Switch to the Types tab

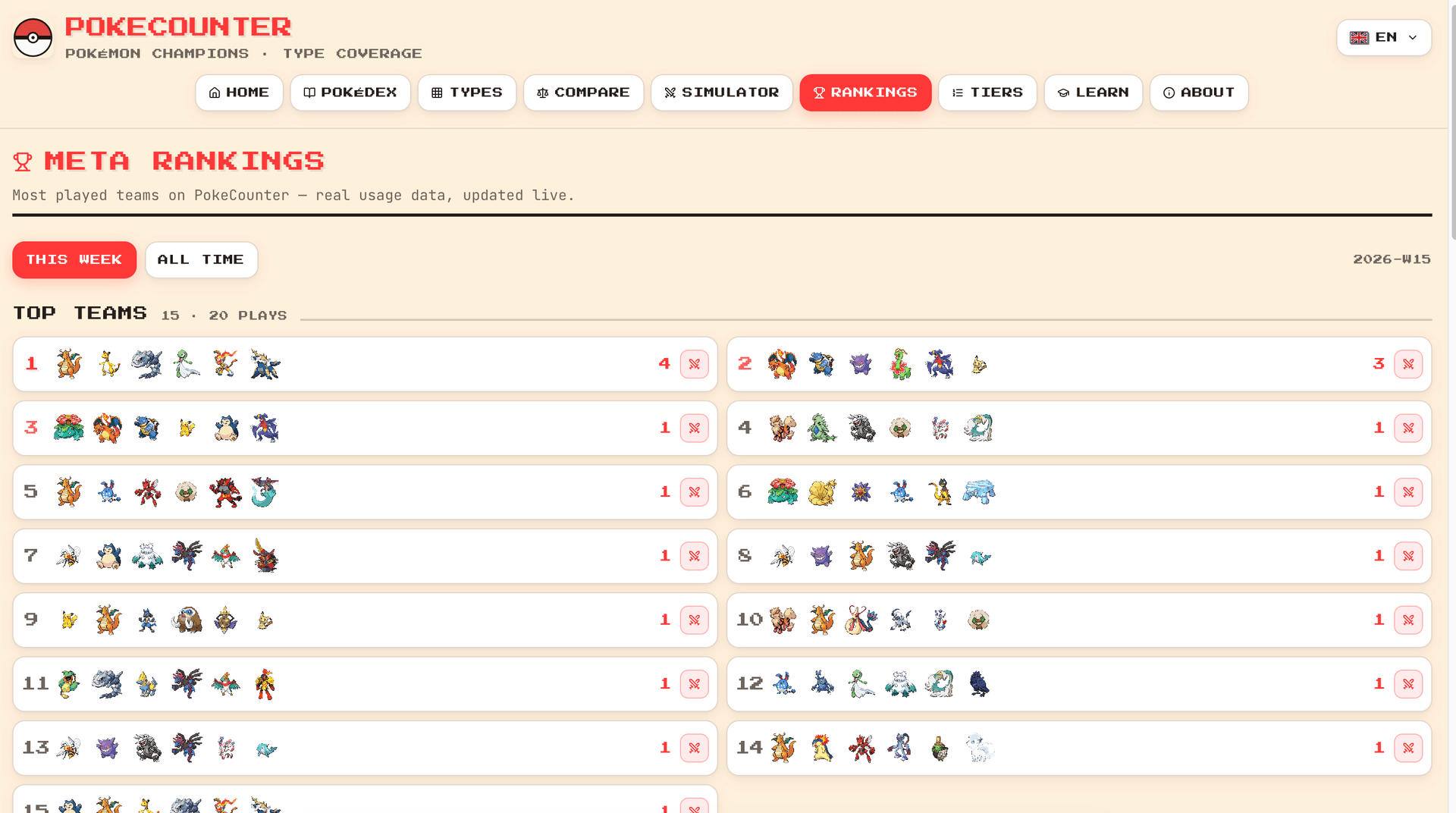467,93
